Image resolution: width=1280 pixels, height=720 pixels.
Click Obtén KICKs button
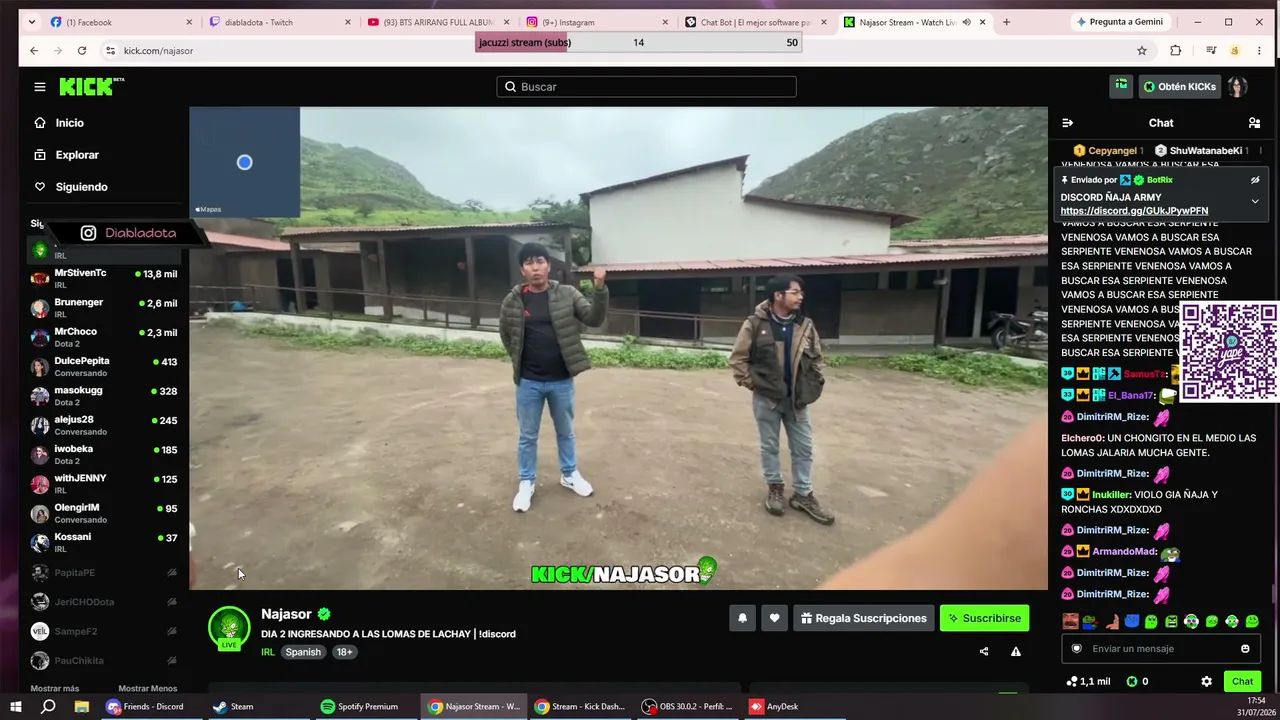coord(1179,87)
